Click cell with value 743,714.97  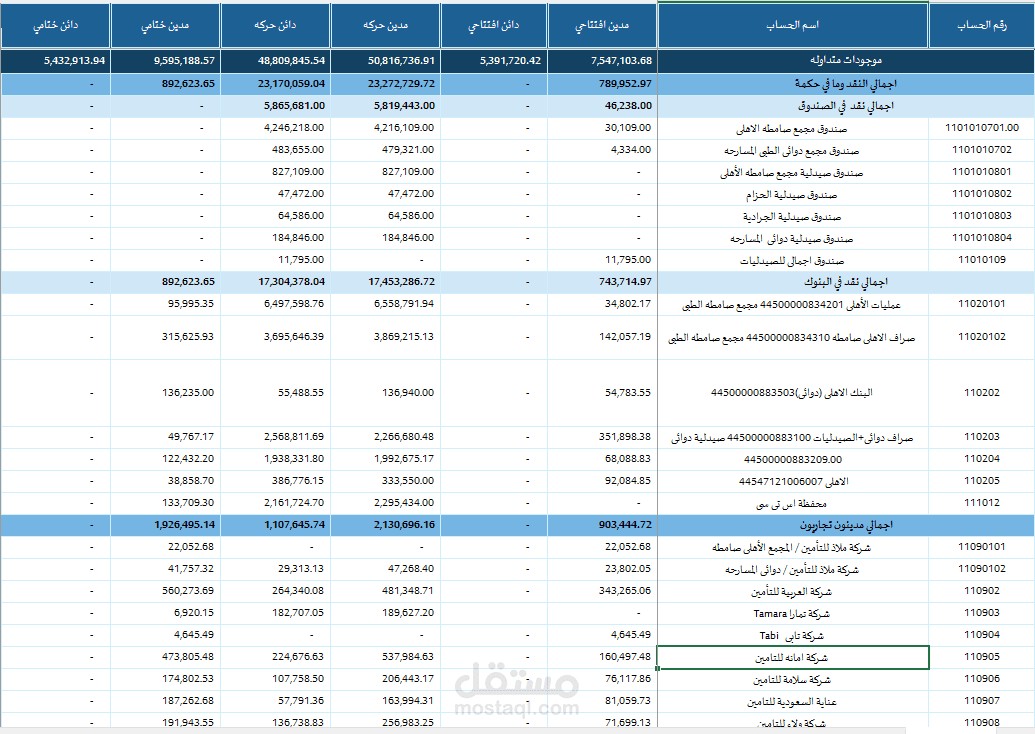click(x=624, y=282)
